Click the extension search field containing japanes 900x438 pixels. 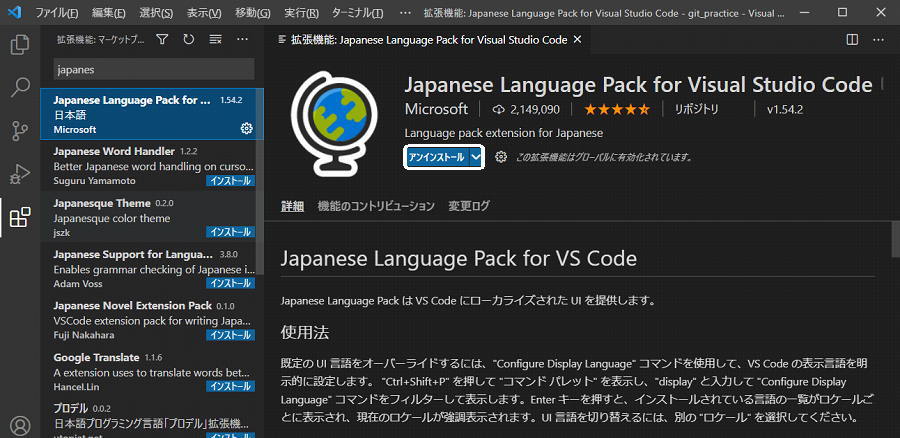[154, 69]
